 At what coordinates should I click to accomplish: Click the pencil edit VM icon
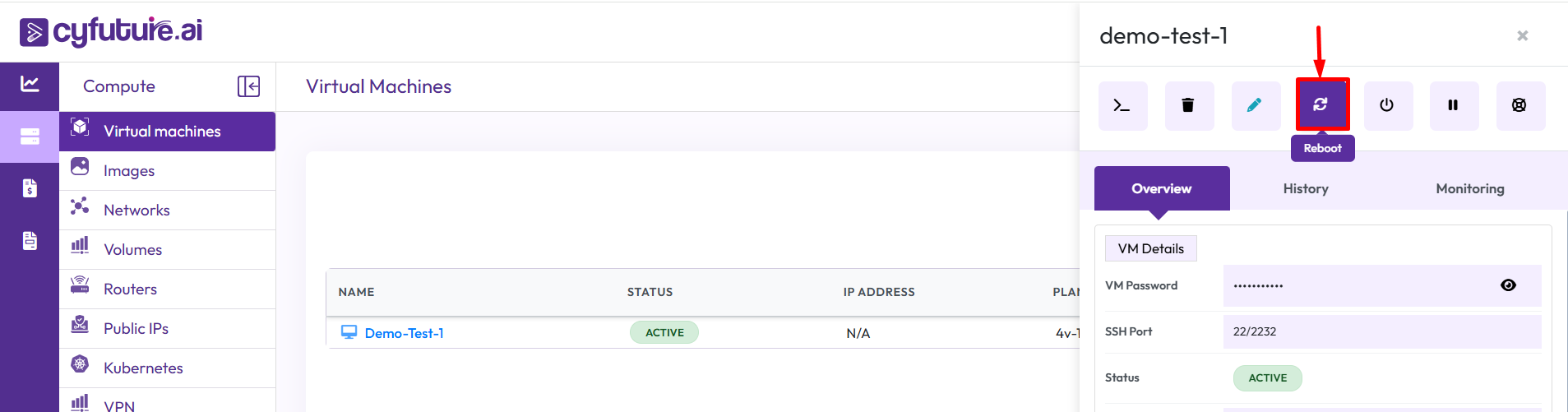(1255, 105)
